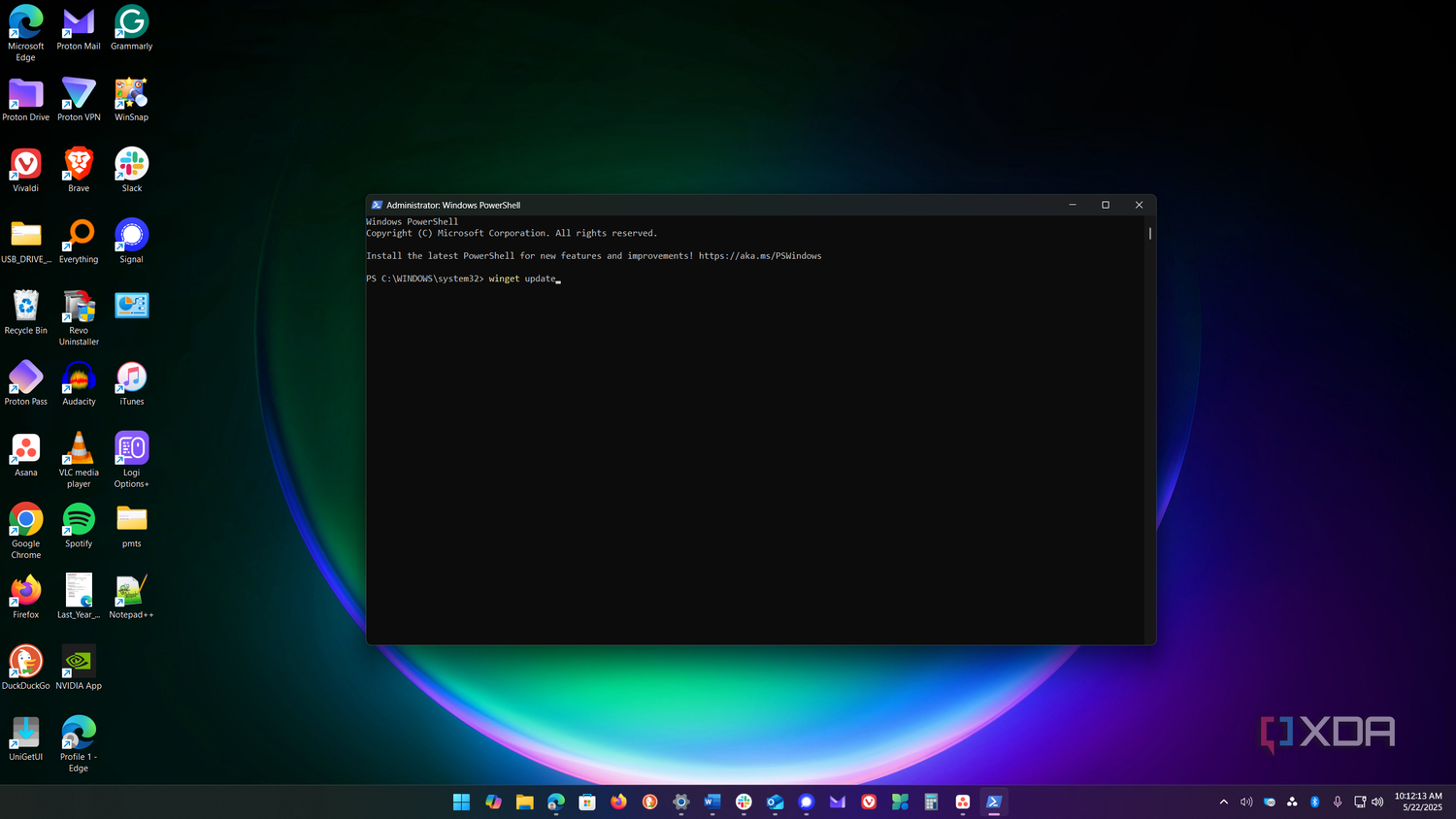1456x819 pixels.
Task: Click the https://aka.ms/PSWindows link text
Action: pyautogui.click(x=760, y=256)
